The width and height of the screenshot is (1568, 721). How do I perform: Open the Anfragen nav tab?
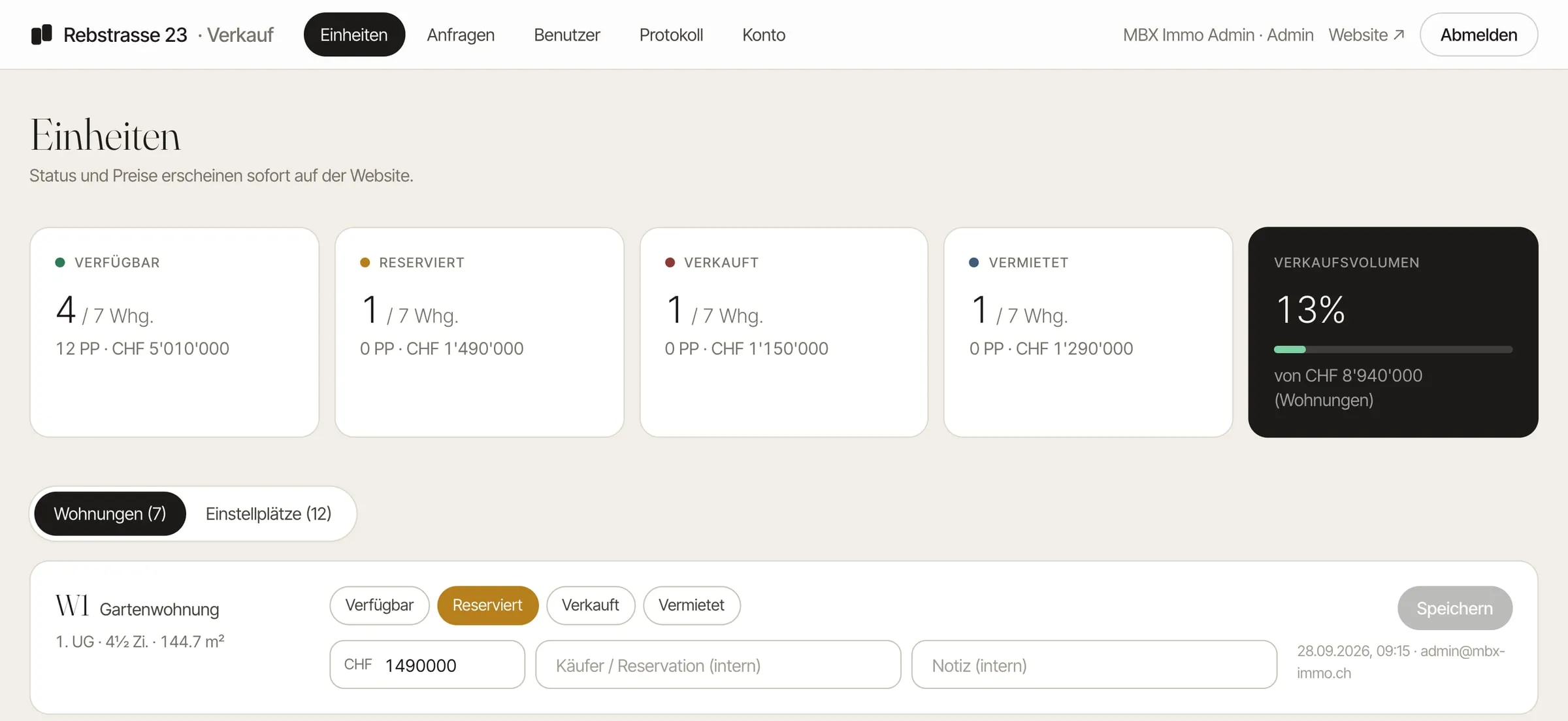461,35
